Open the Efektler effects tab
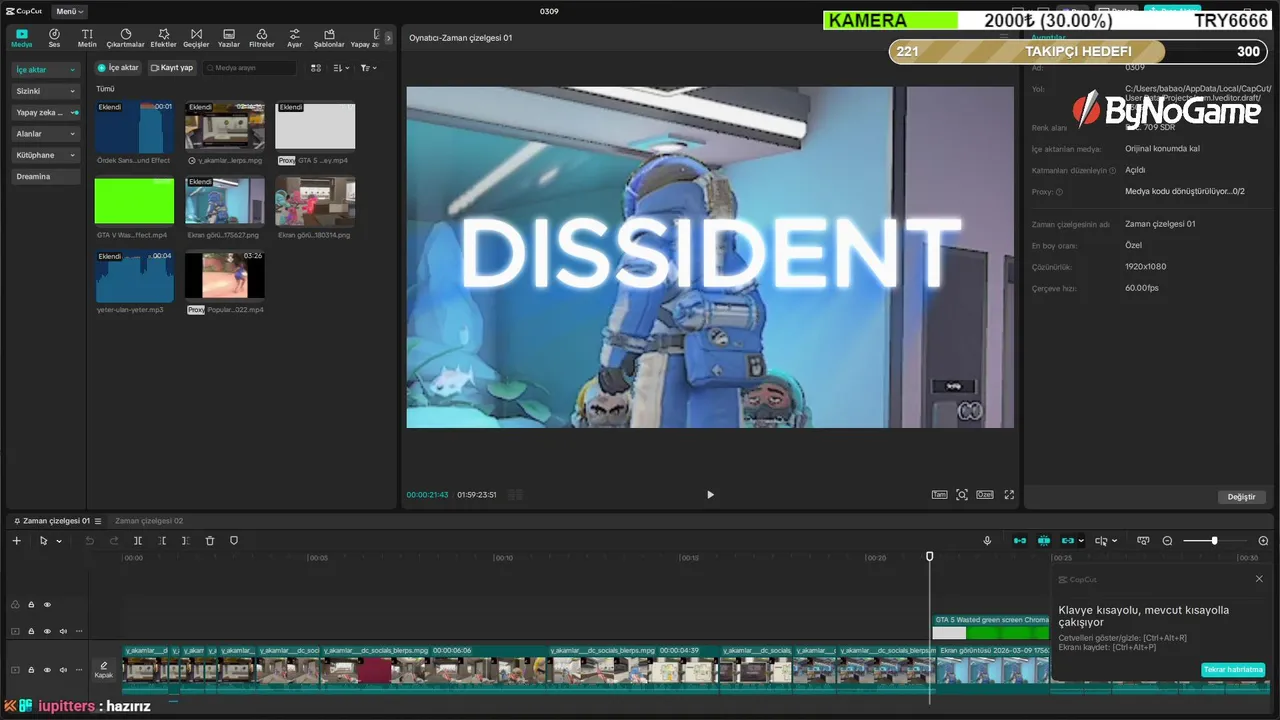The width and height of the screenshot is (1280, 720). pos(163,38)
